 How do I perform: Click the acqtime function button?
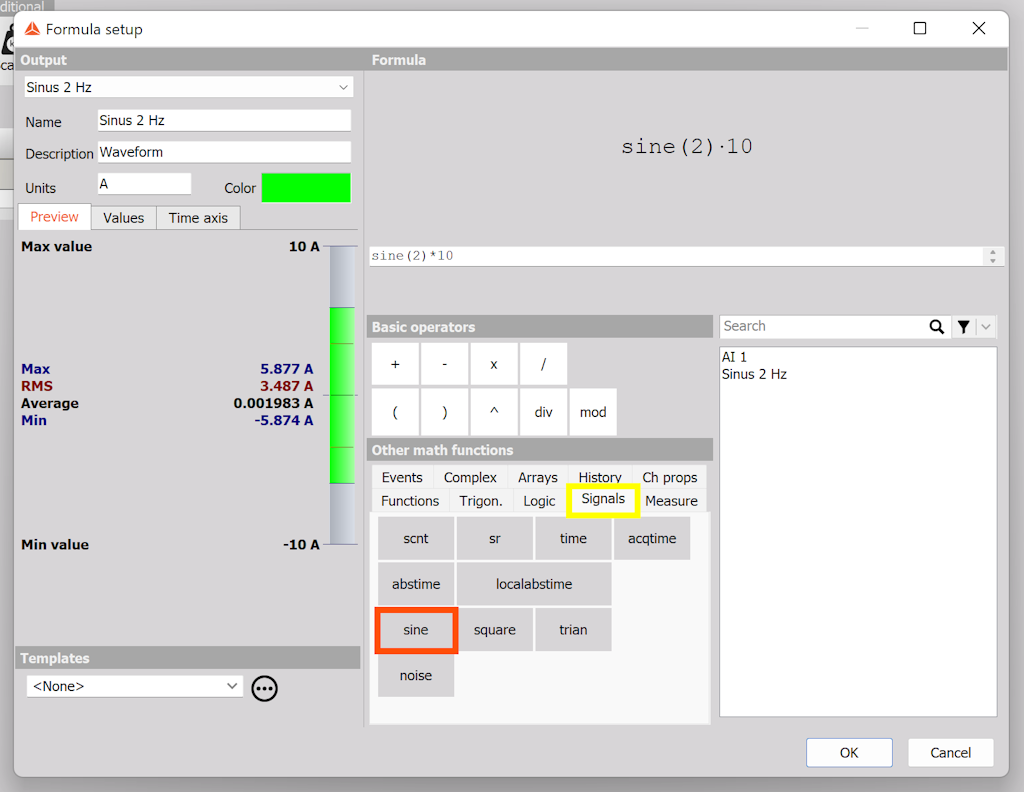(x=651, y=537)
